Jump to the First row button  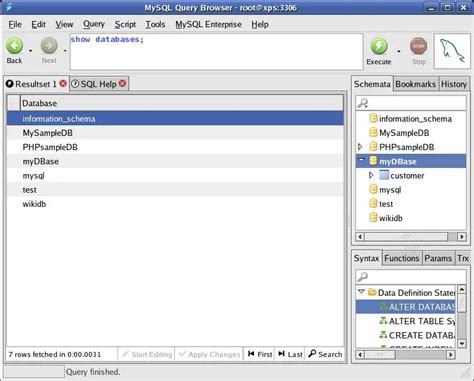[x=260, y=354]
